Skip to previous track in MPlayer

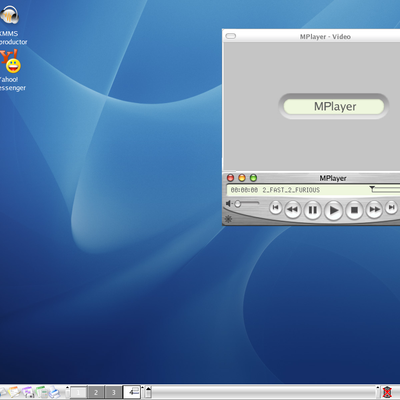click(x=275, y=207)
